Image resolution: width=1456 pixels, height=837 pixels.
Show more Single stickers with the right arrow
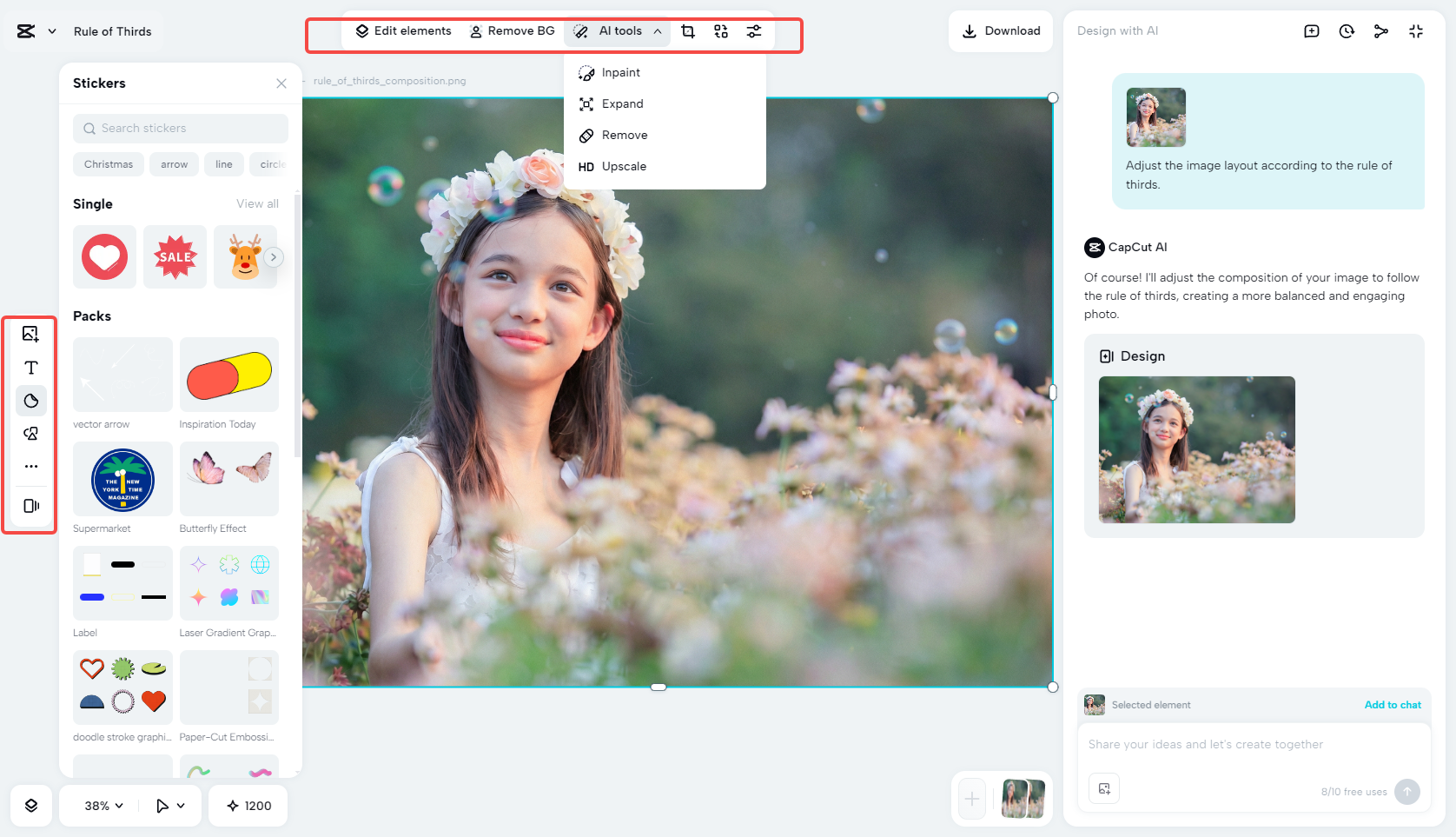pyautogui.click(x=274, y=257)
